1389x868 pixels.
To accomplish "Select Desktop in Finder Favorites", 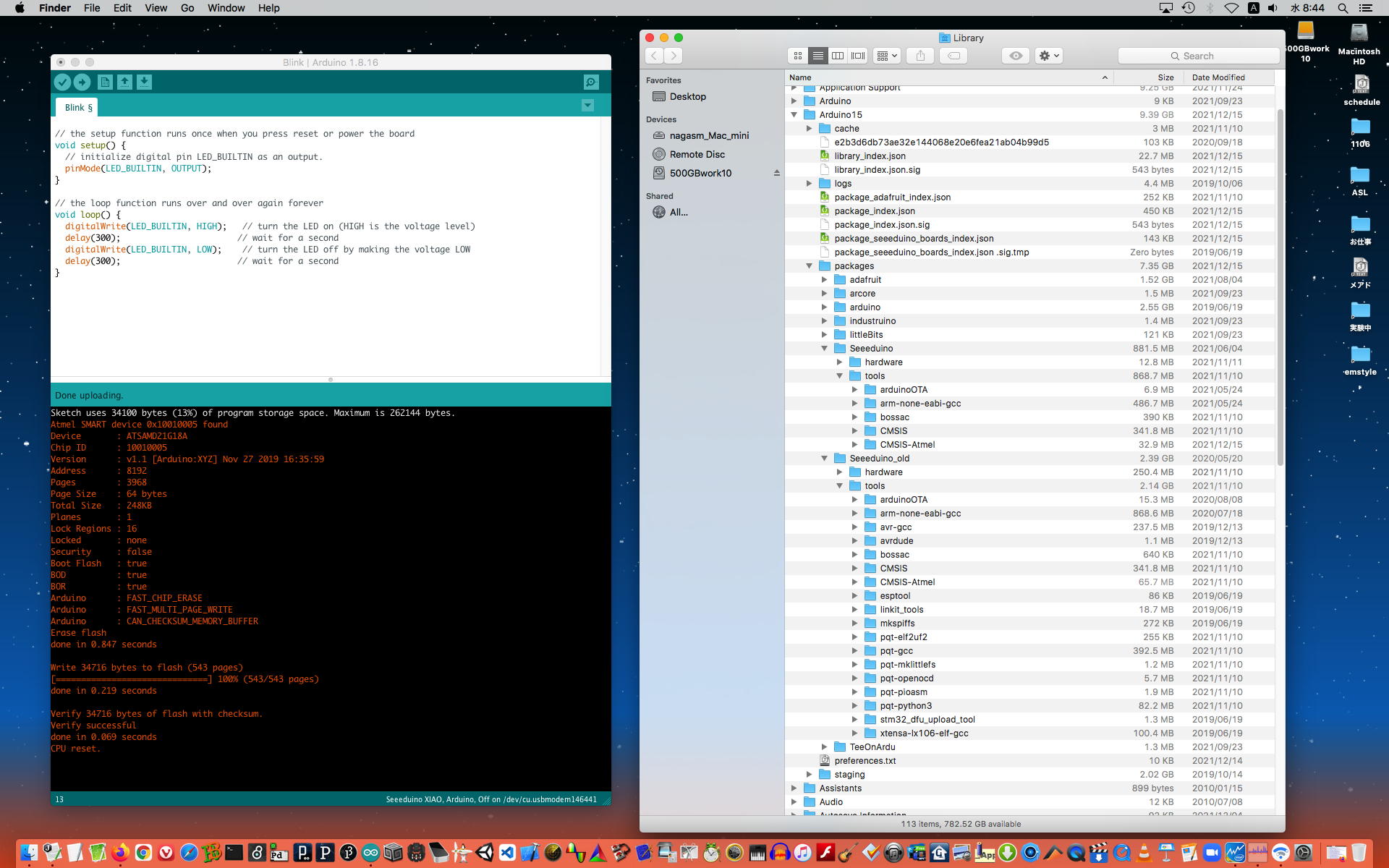I will 687,96.
